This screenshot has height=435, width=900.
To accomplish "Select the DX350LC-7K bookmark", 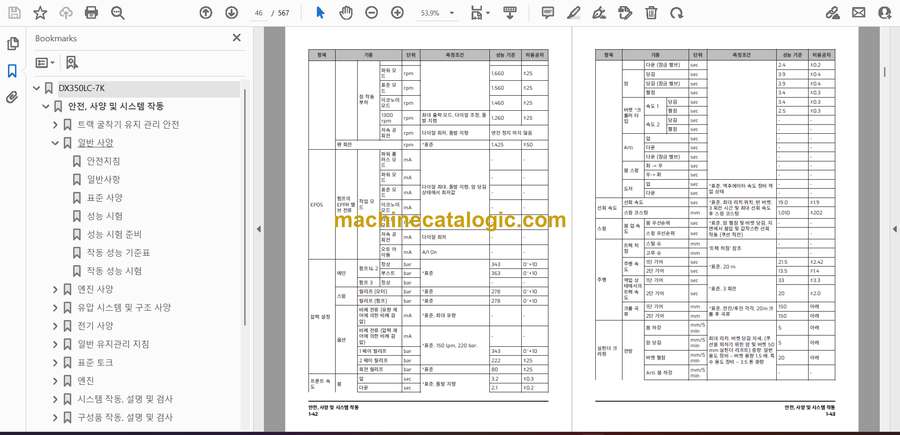I will pos(81,88).
